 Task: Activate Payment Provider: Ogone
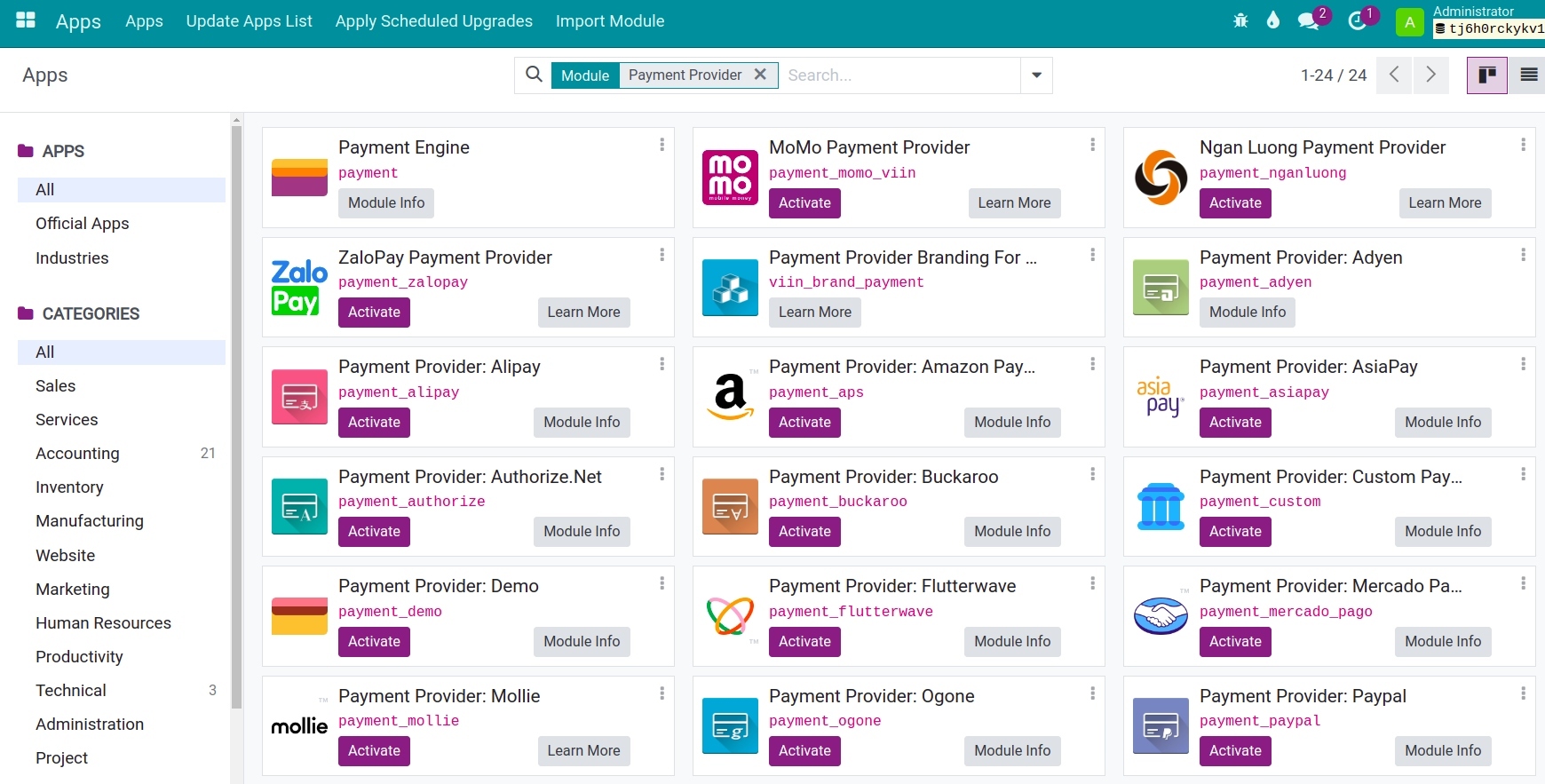(804, 751)
